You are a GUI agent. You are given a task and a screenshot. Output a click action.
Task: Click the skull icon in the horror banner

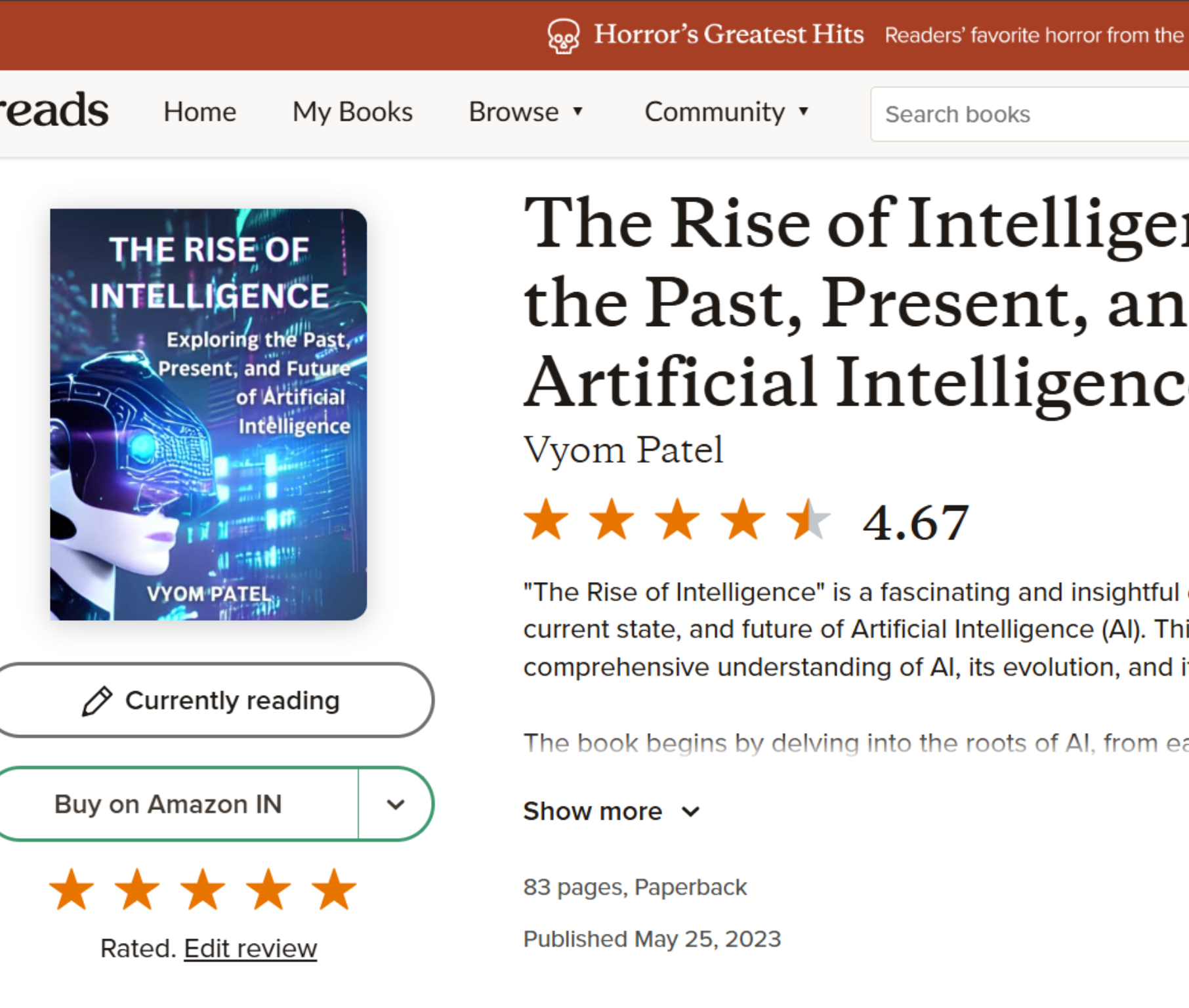563,35
